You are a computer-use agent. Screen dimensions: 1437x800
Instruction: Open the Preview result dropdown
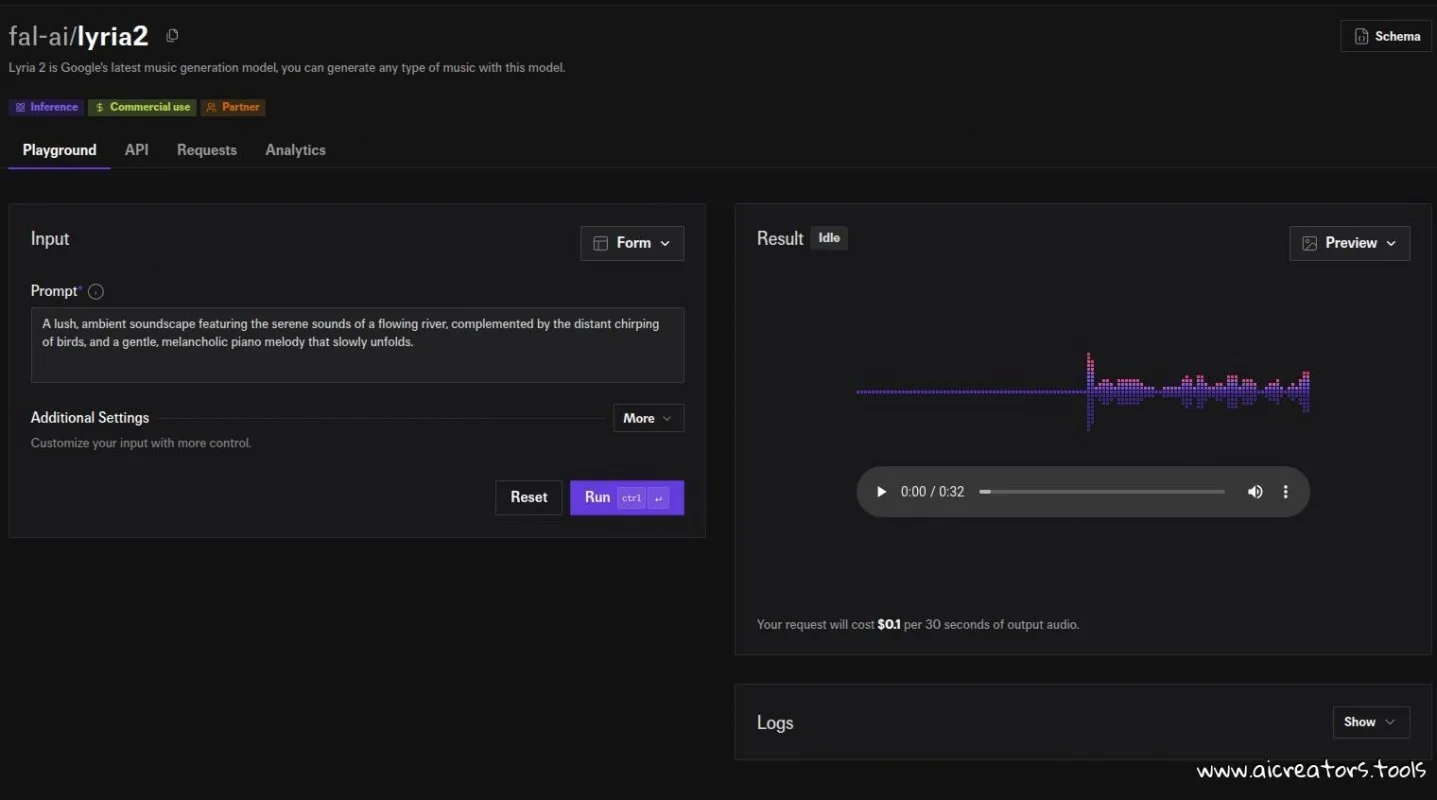(x=1349, y=243)
